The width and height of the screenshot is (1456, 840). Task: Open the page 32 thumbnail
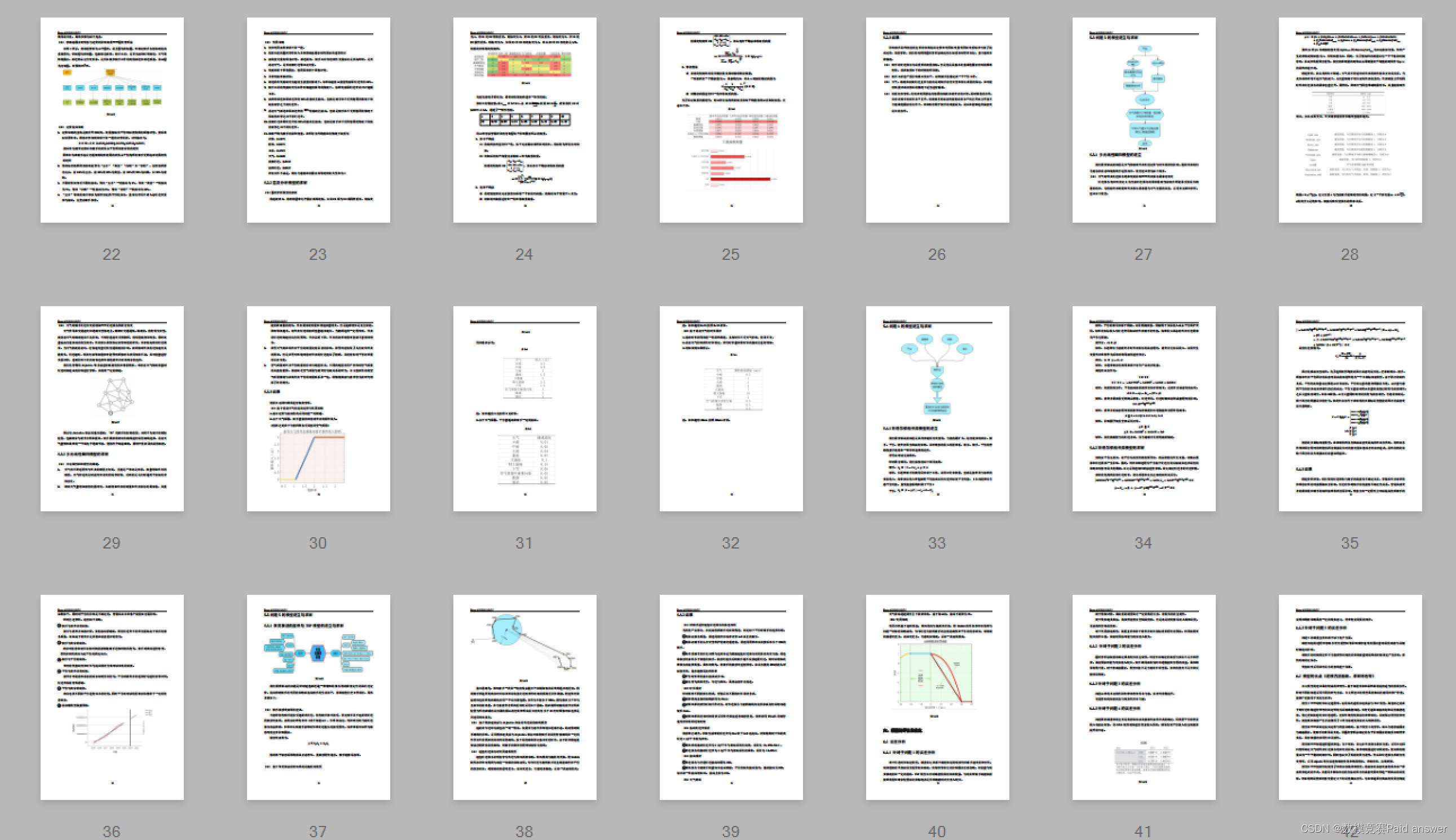(x=731, y=409)
